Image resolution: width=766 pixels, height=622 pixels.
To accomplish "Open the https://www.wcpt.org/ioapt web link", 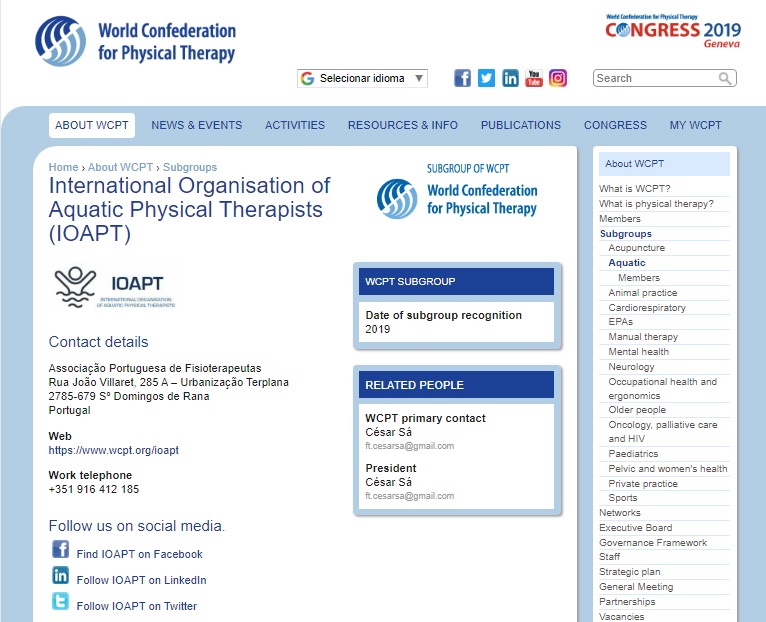I will point(114,450).
